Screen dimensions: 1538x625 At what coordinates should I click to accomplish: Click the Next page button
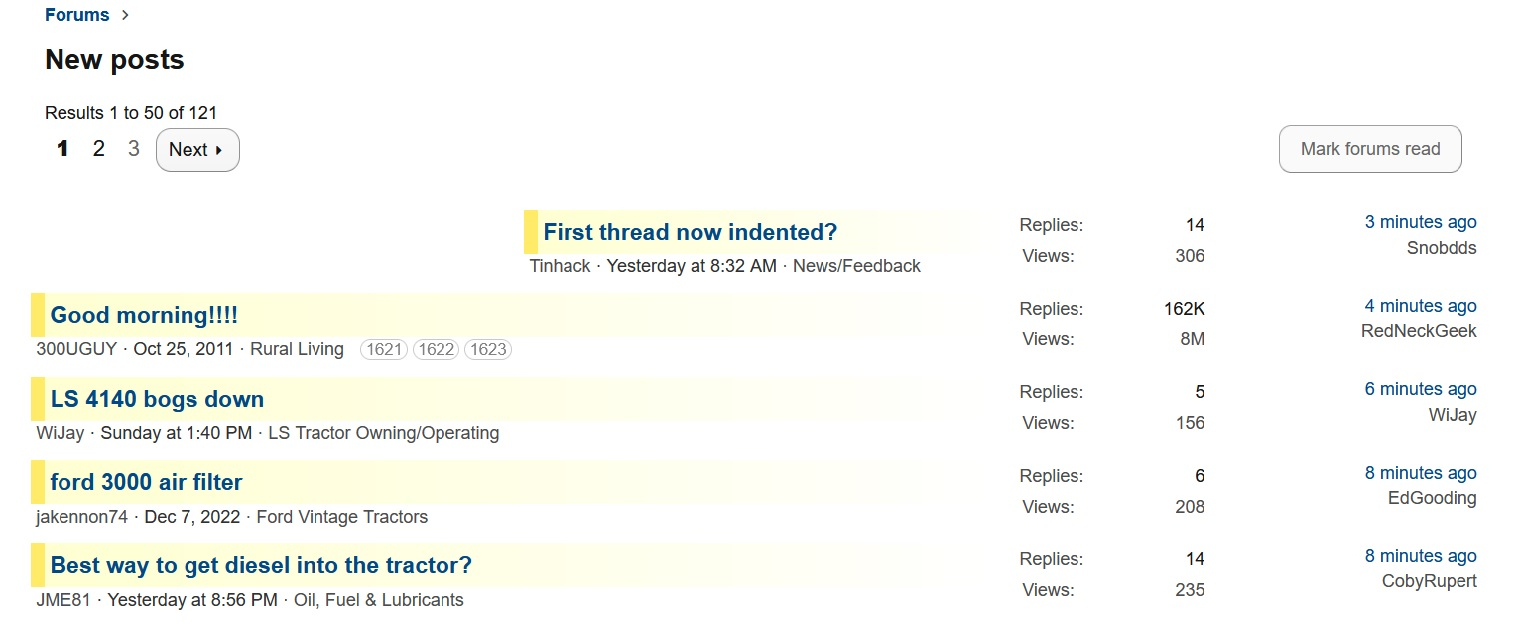(x=197, y=150)
